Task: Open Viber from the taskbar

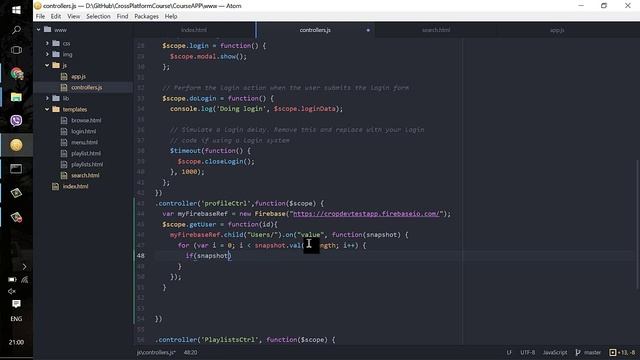Action: click(x=16, y=121)
